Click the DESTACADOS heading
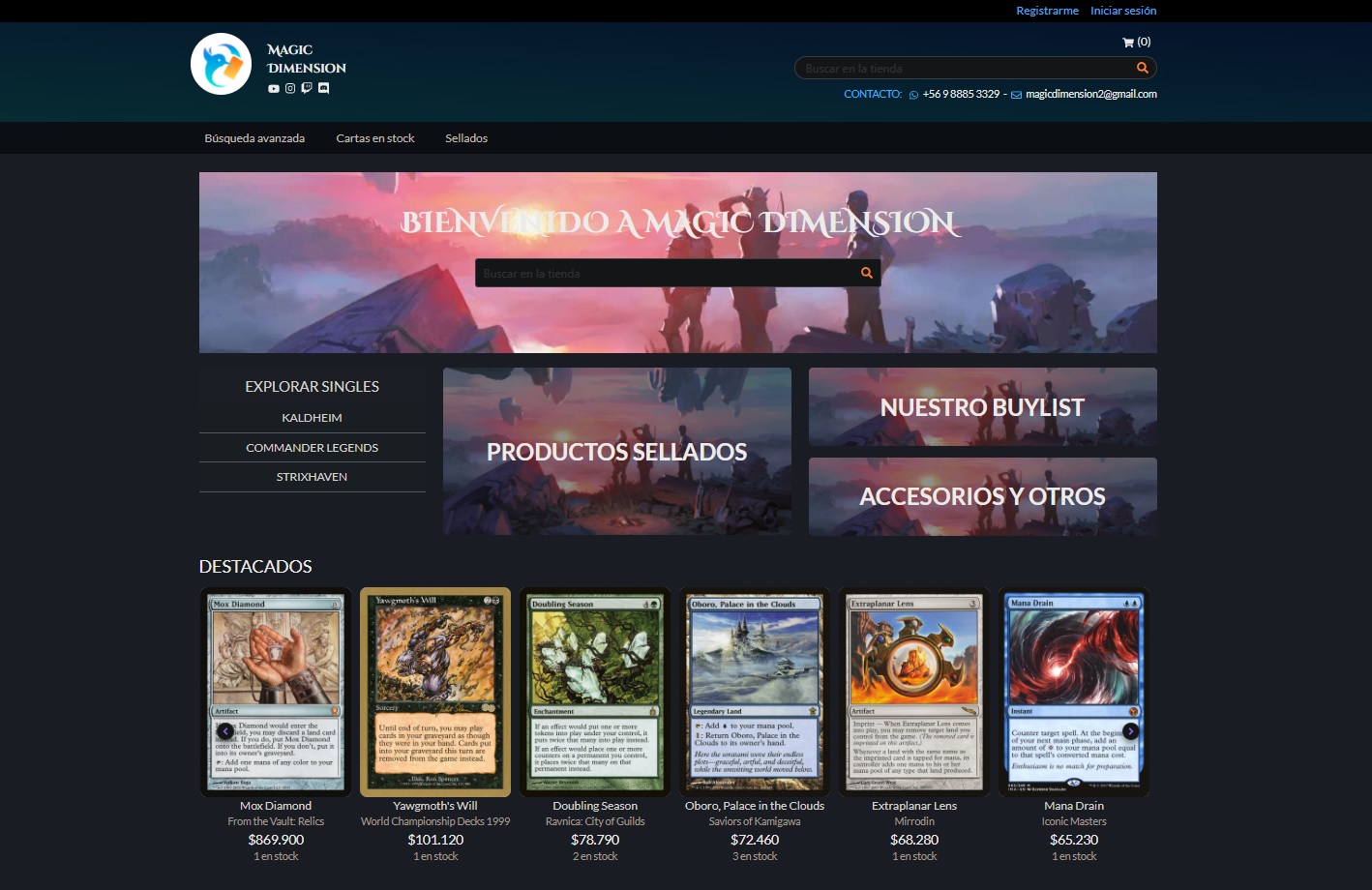 point(255,567)
